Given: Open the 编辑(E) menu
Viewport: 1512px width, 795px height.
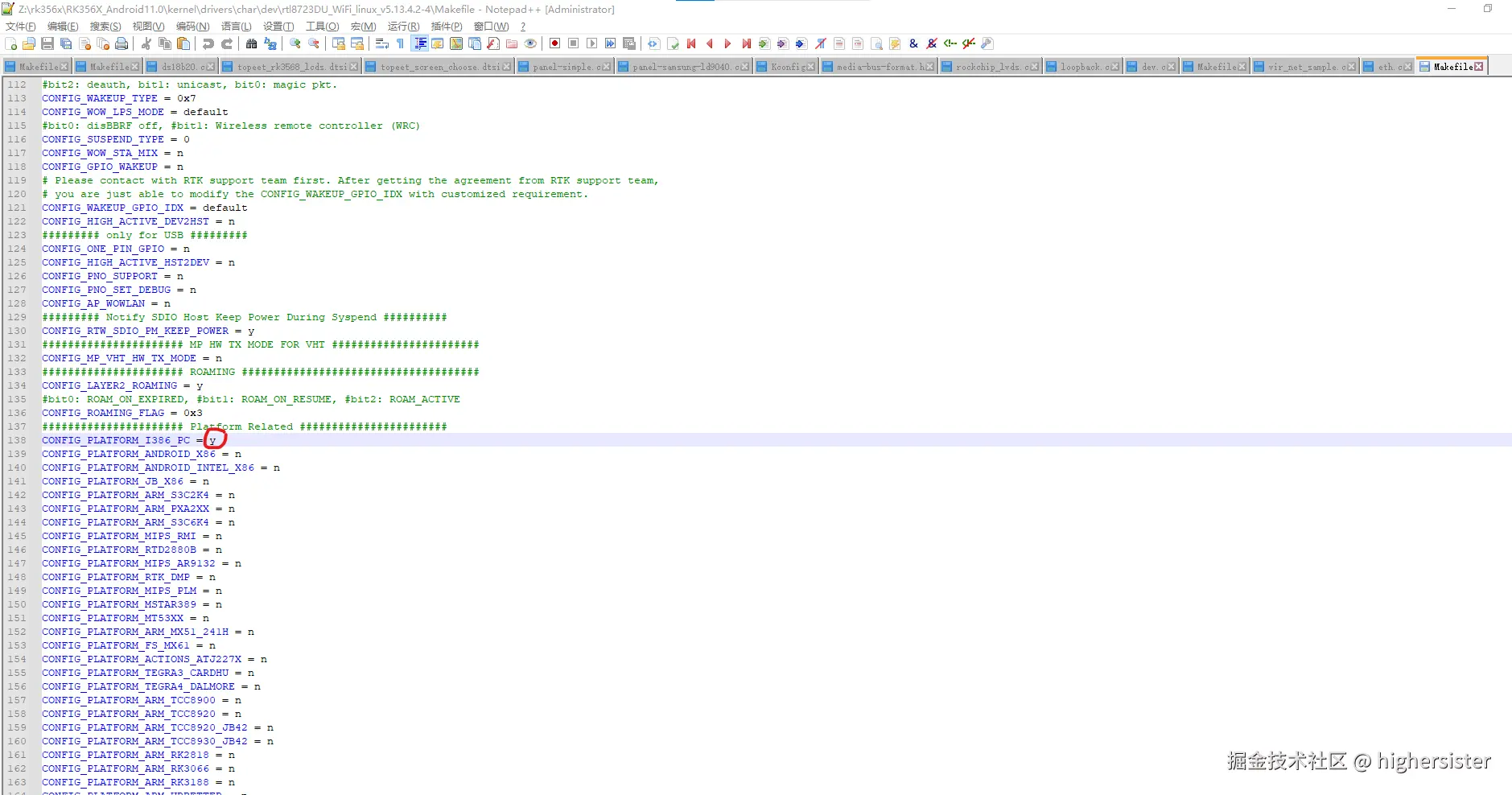Looking at the screenshot, I should coord(63,27).
